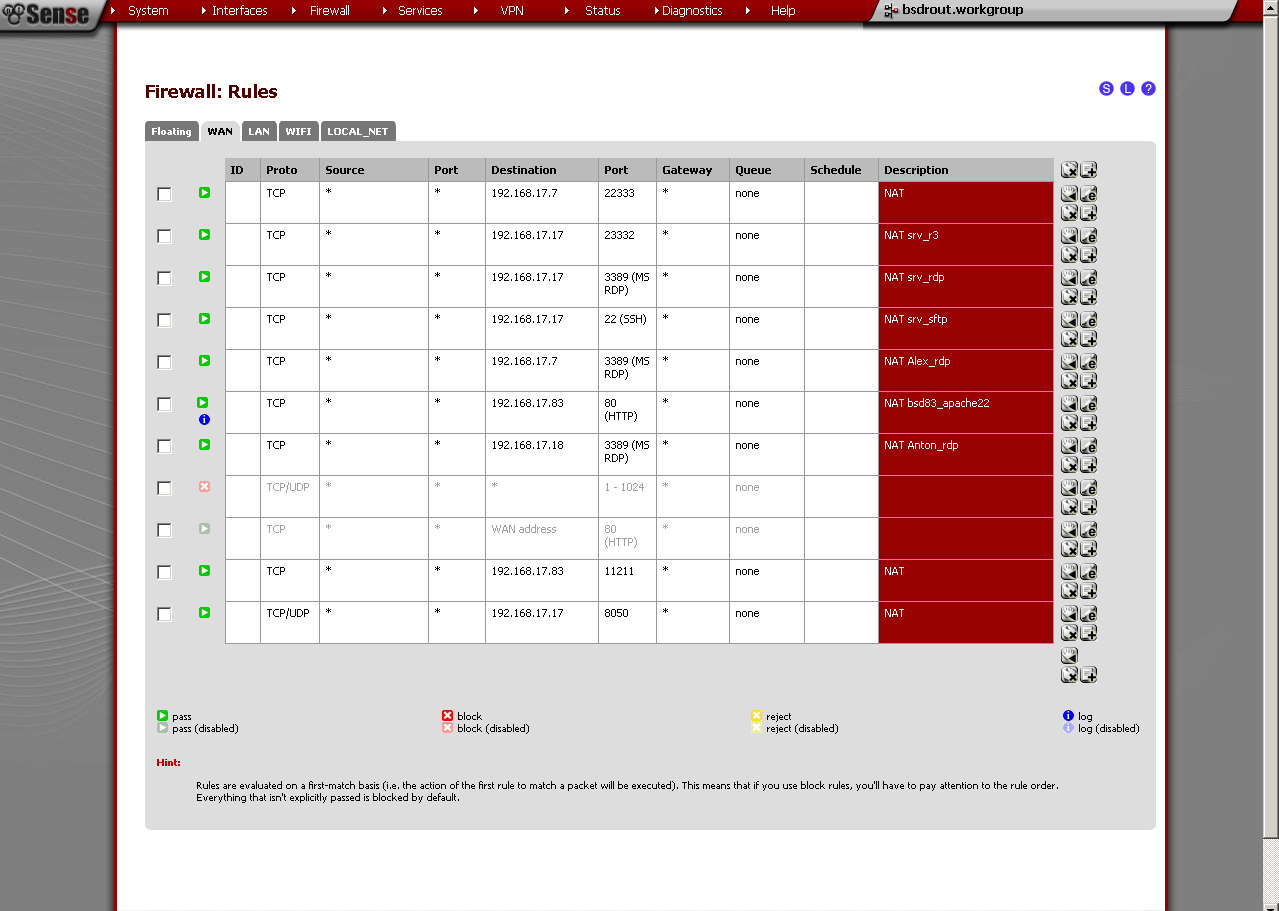
Task: Open the Diagnostics dropdown menu
Action: point(692,11)
